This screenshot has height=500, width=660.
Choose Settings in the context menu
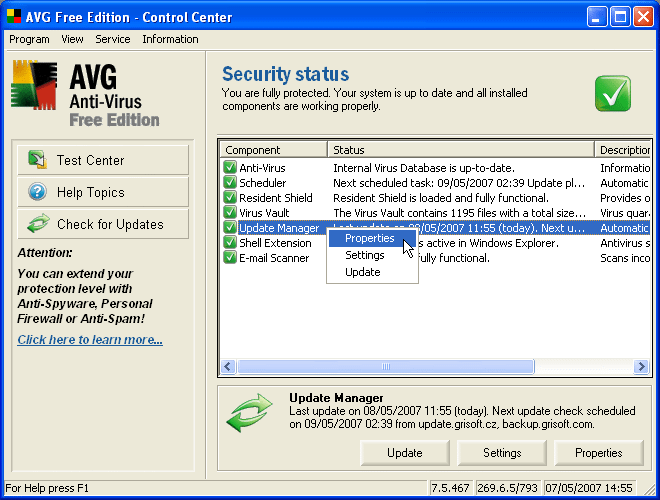point(372,255)
